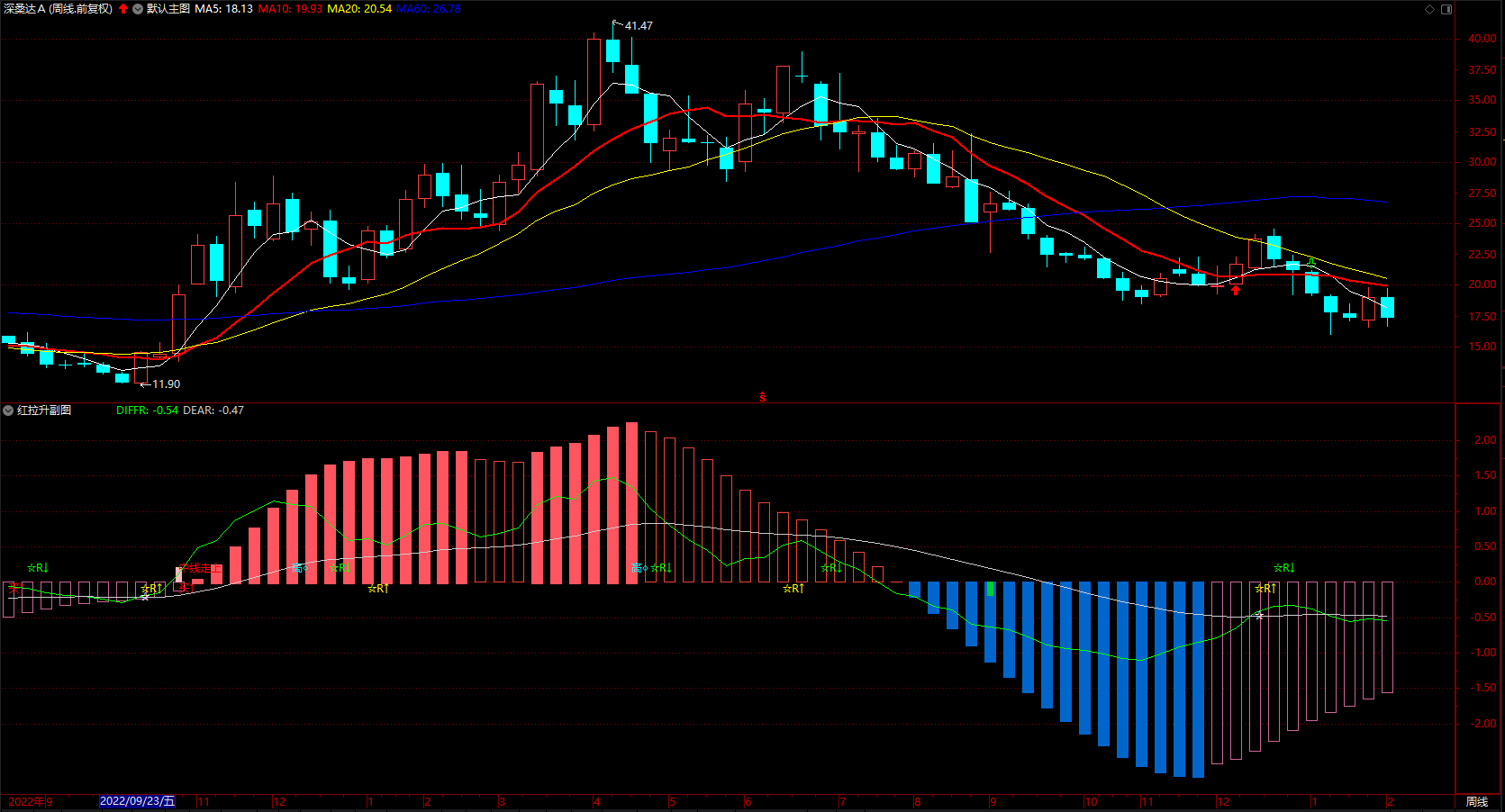Click the red up arrow beside stock name
The height and width of the screenshot is (812, 1505).
click(123, 9)
